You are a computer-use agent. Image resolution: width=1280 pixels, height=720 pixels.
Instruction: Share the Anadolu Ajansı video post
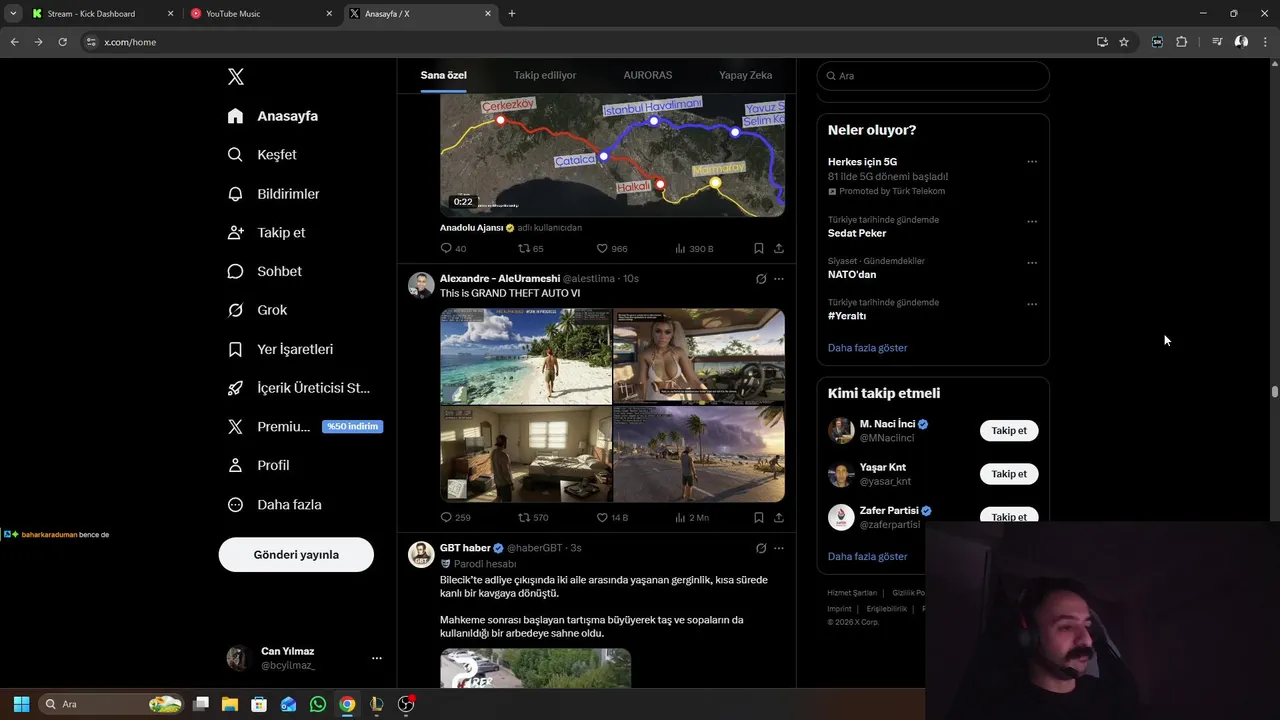tap(779, 248)
